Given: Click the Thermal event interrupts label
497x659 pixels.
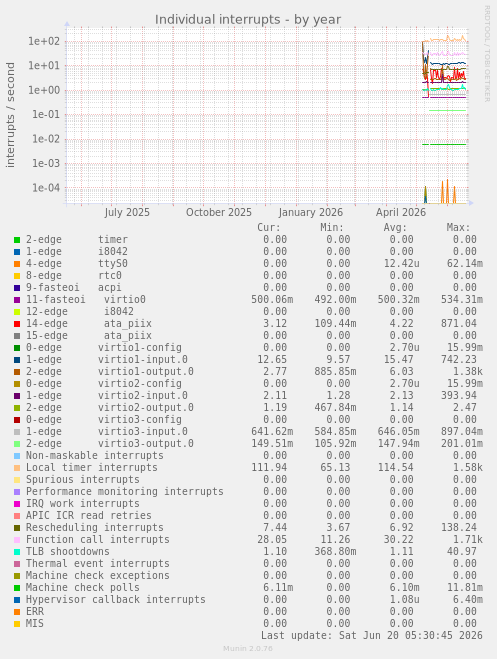Looking at the screenshot, I should click(97, 564).
